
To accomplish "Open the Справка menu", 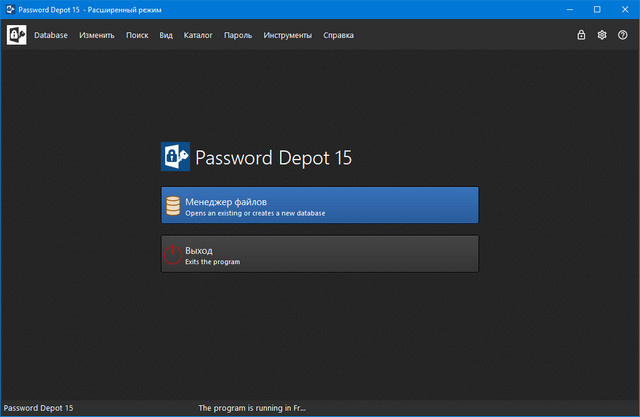I will [338, 35].
